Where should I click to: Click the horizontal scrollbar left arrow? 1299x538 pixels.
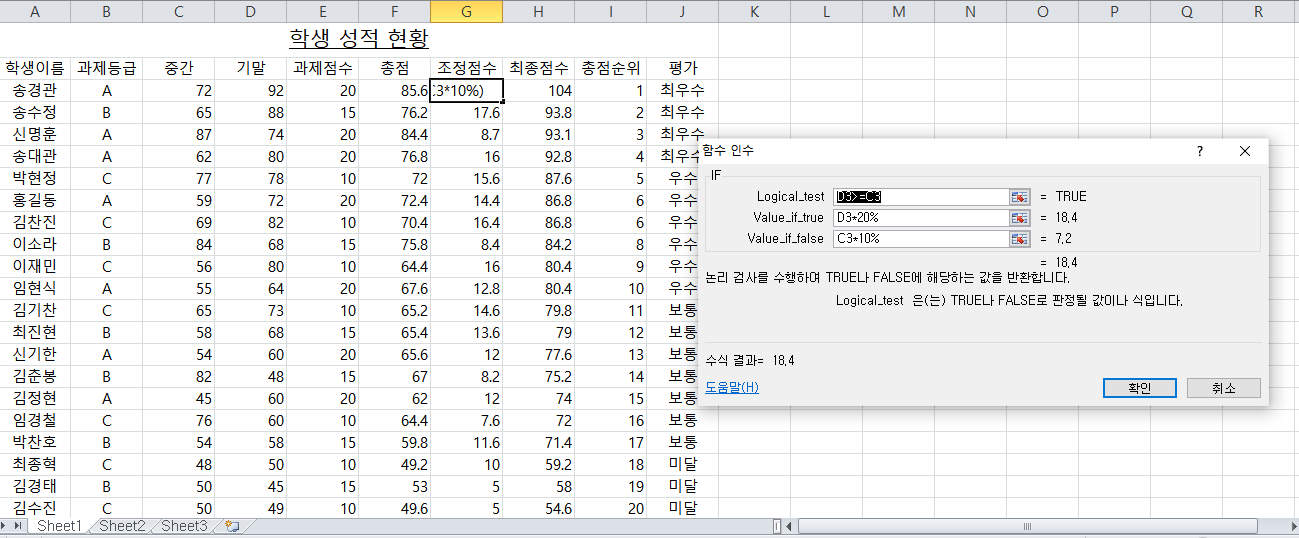(790, 526)
